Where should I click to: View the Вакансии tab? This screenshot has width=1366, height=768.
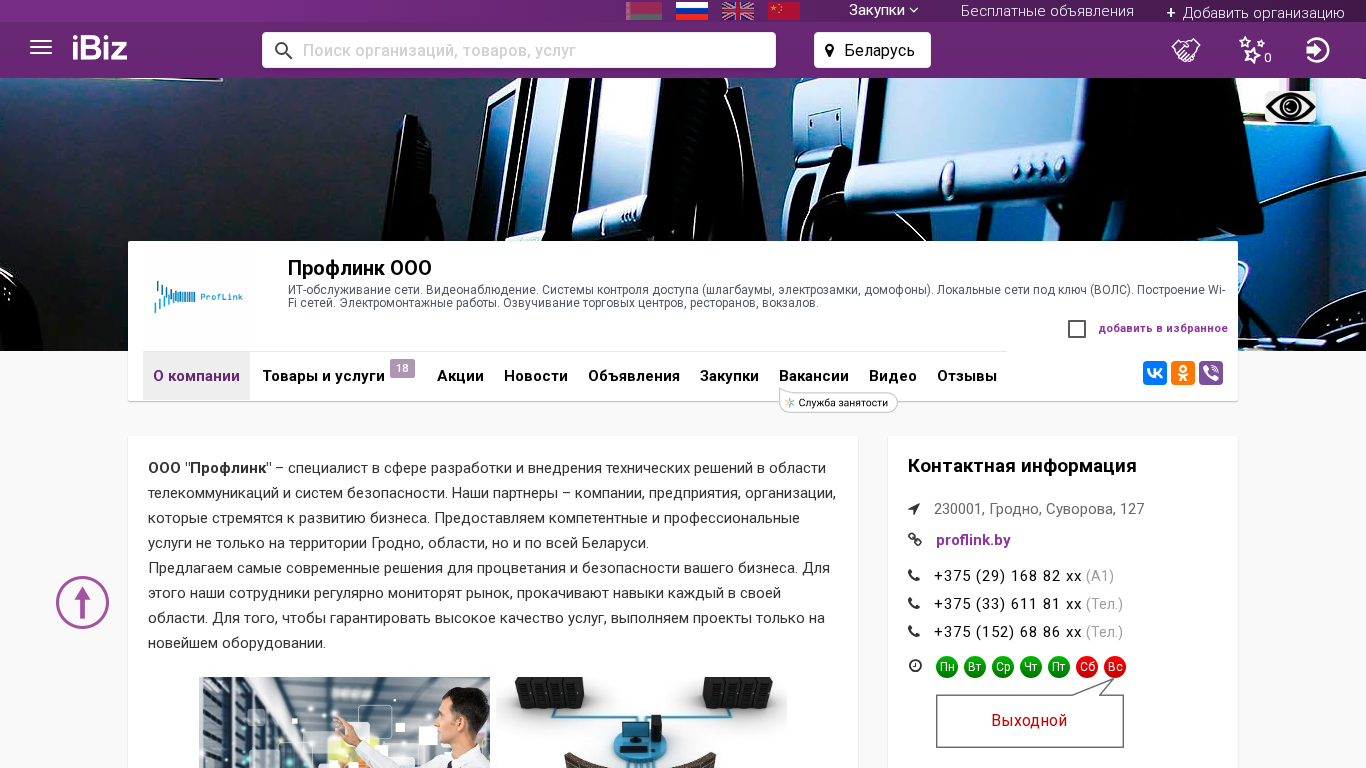tap(814, 376)
